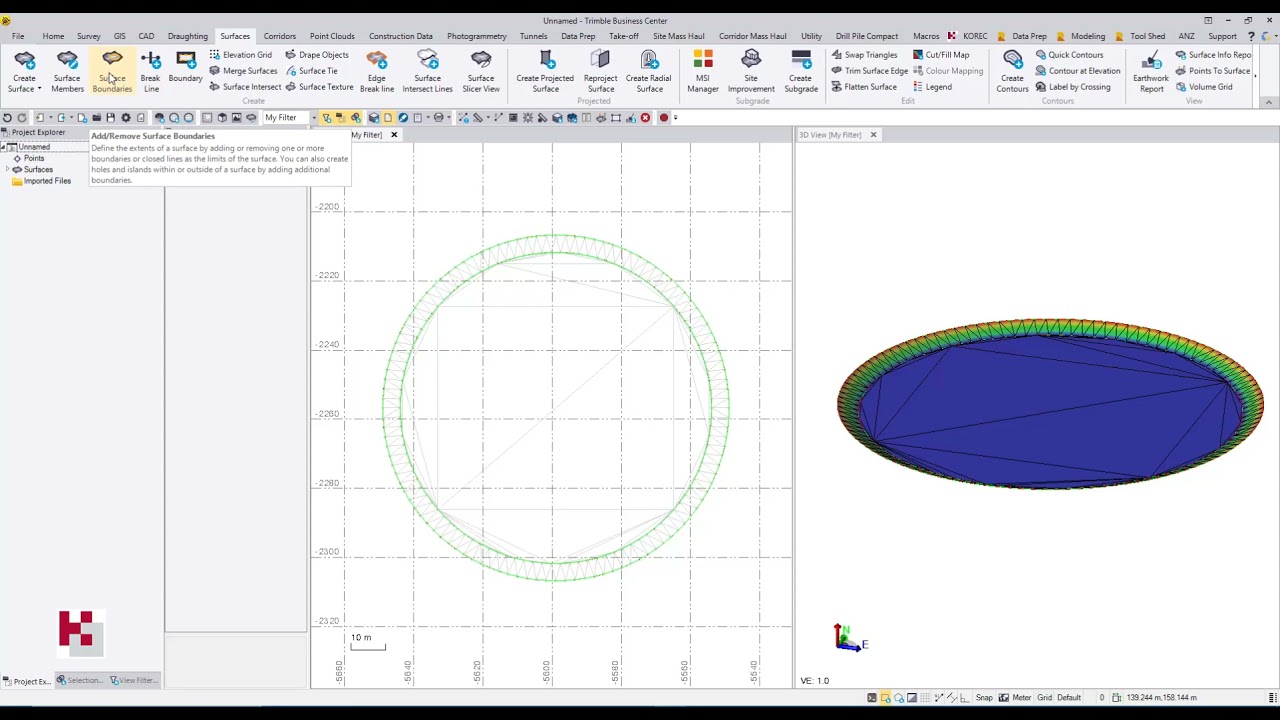1280x720 pixels.
Task: Open the MSI Manager
Action: 703,72
